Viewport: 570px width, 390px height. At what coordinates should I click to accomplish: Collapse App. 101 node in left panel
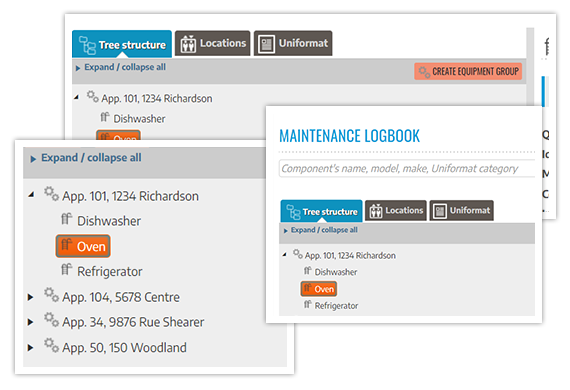pos(32,195)
